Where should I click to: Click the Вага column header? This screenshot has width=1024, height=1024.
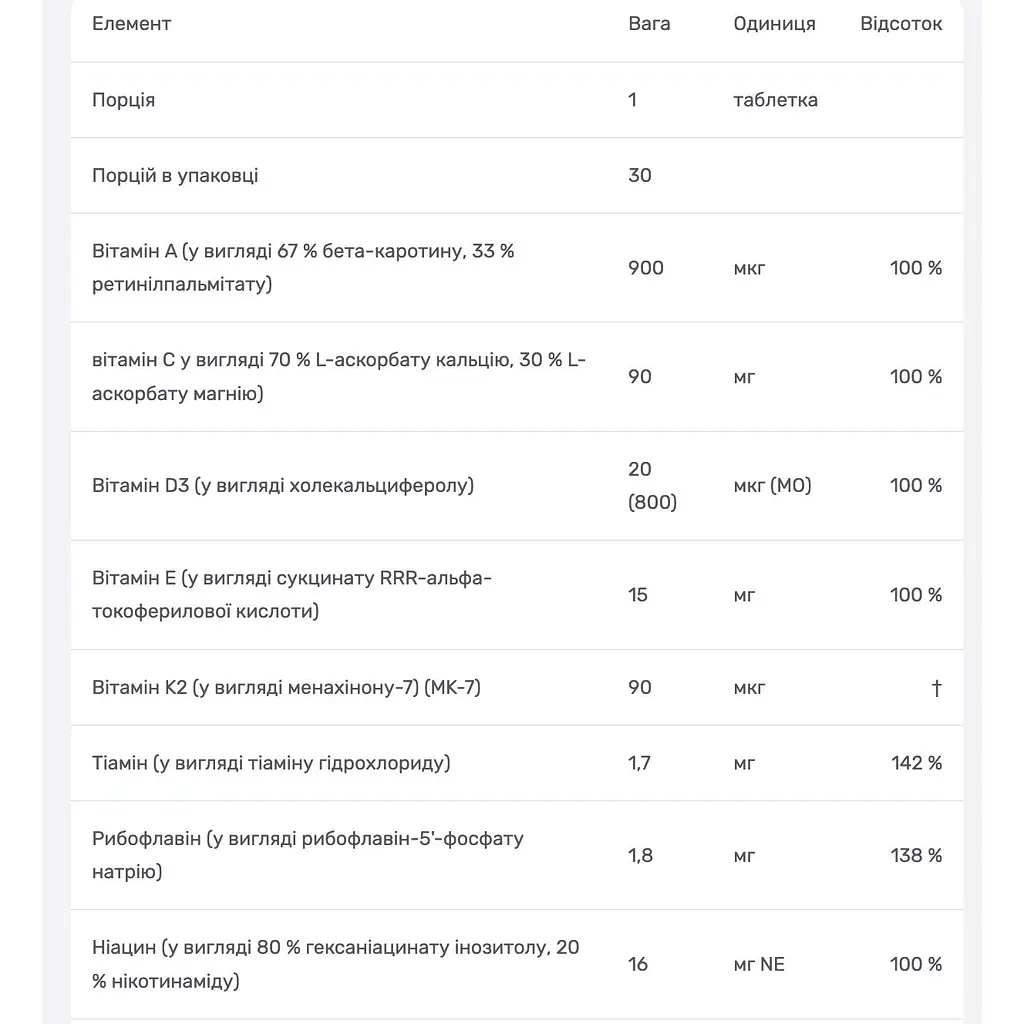[x=649, y=24]
